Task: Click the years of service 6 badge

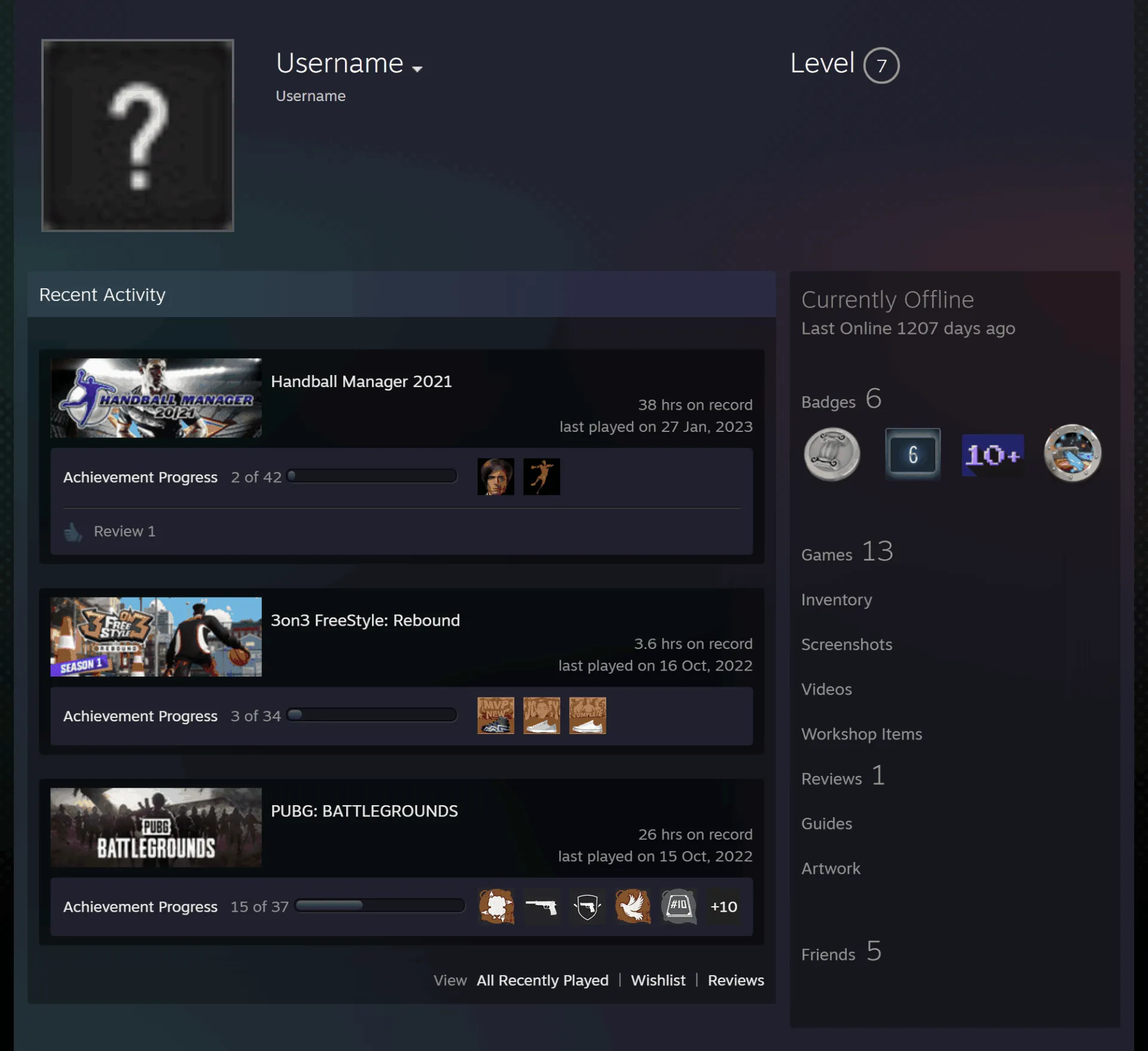Action: 912,454
